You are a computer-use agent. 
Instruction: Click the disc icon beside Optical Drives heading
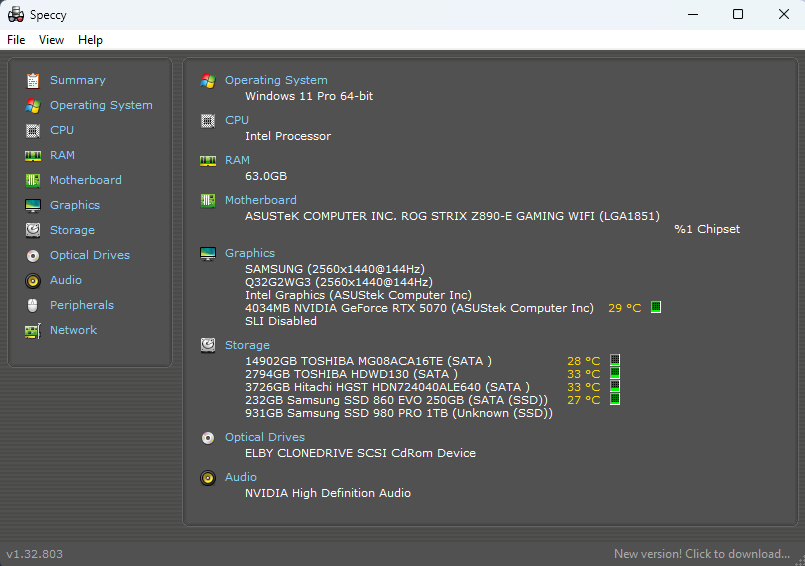pos(208,438)
